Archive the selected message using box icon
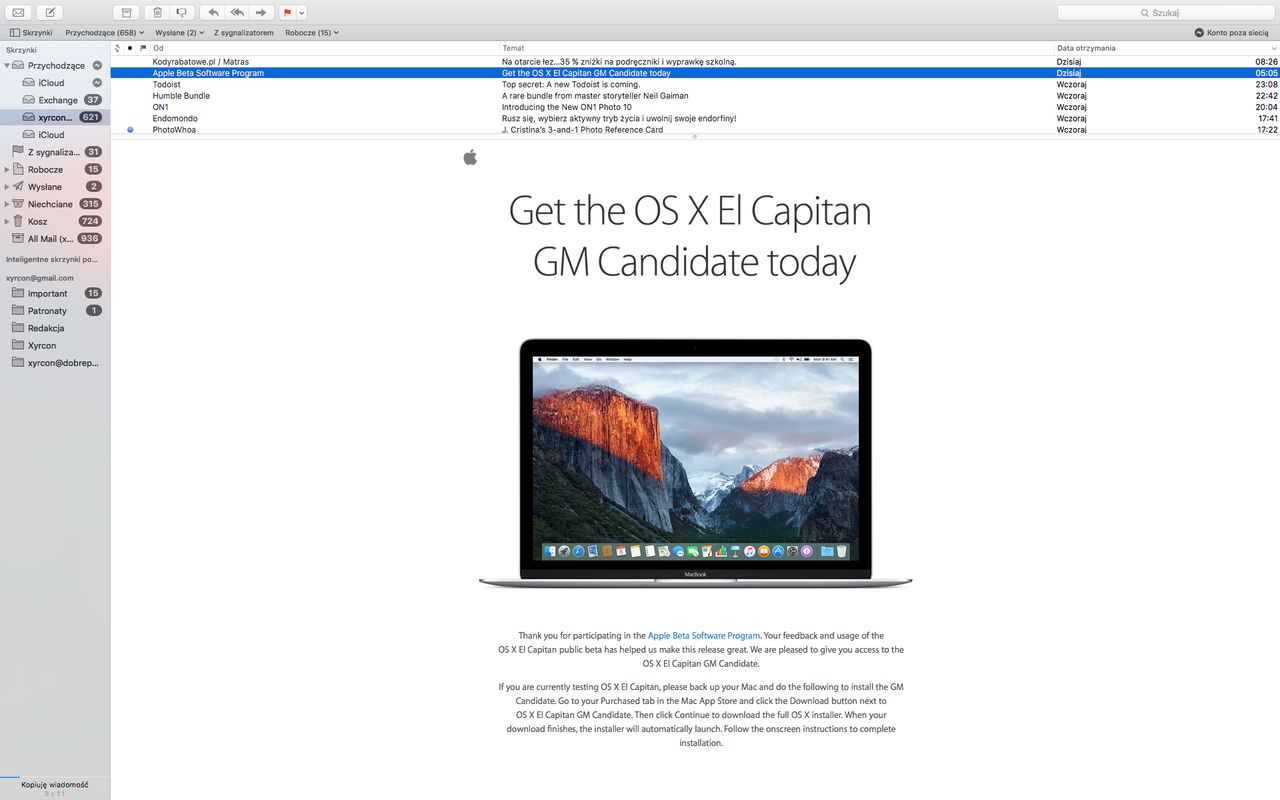 [x=125, y=12]
